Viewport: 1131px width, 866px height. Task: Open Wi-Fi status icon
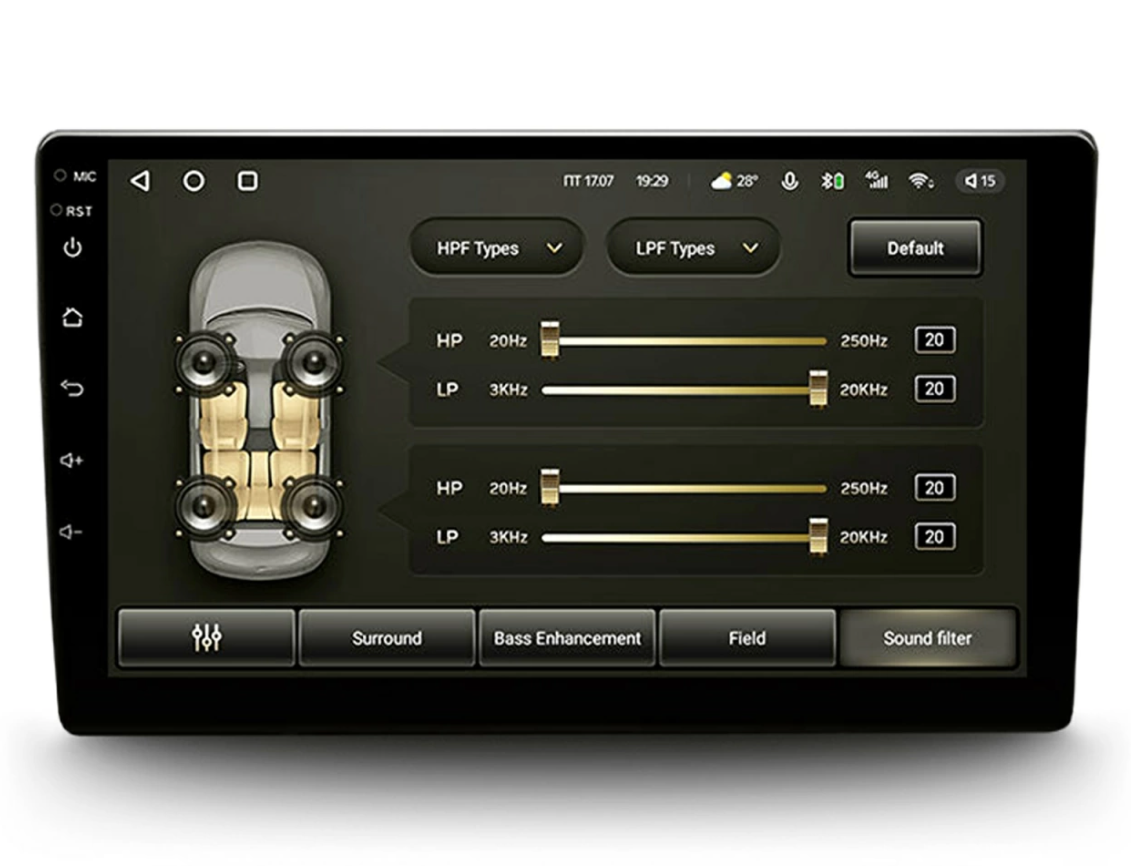(x=921, y=181)
